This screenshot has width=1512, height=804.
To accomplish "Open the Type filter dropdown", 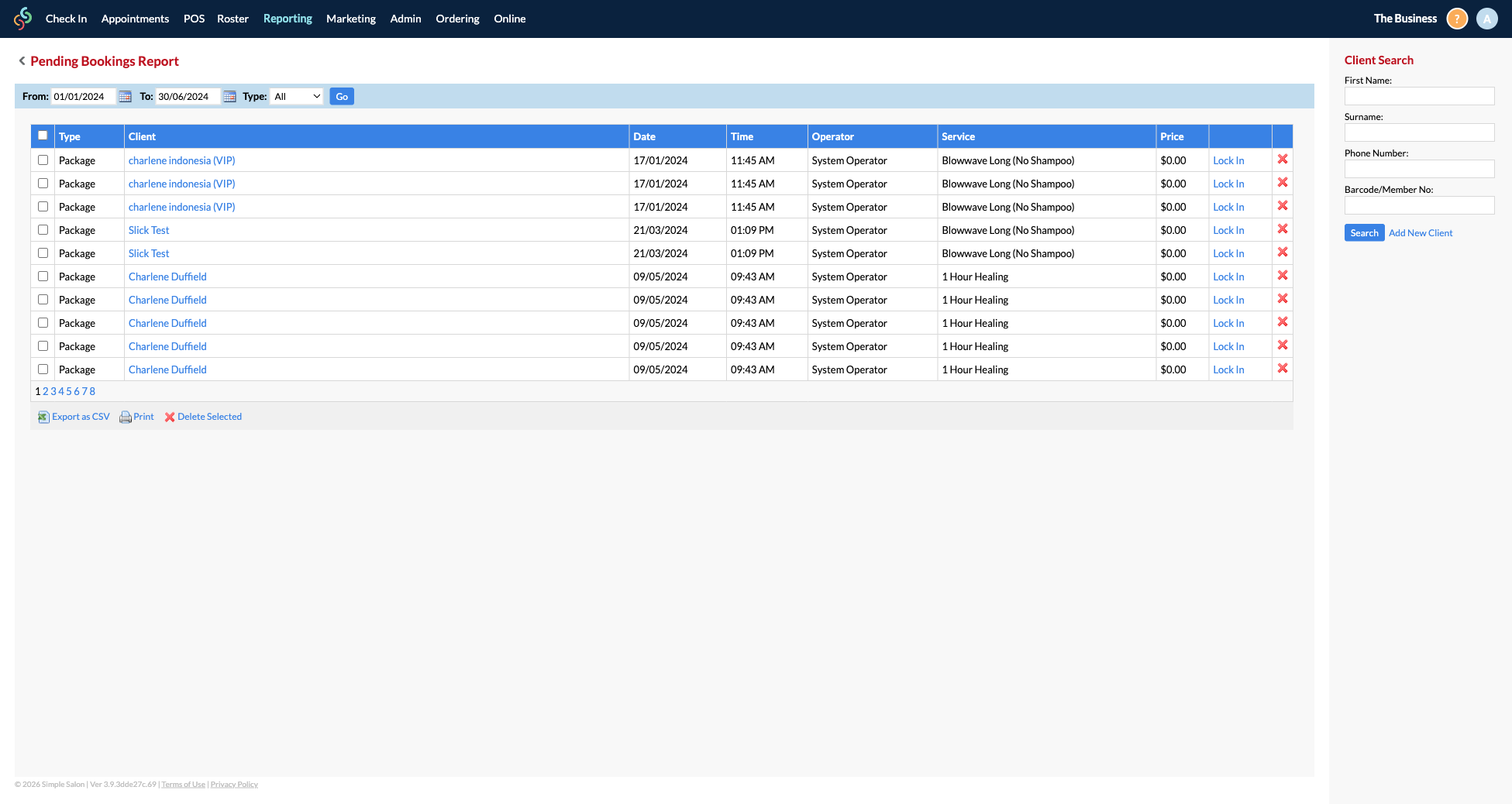I will (297, 96).
